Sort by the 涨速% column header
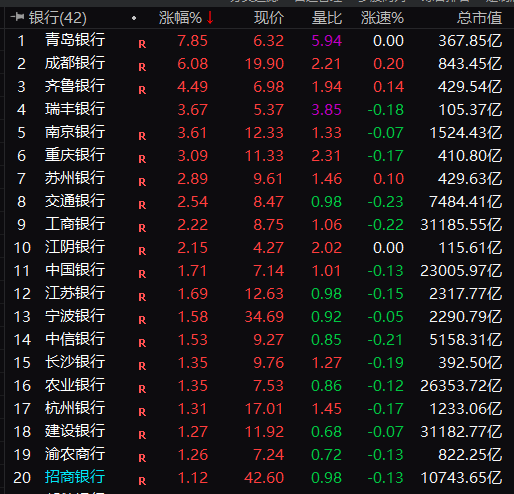This screenshot has height=494, width=514. (x=382, y=18)
